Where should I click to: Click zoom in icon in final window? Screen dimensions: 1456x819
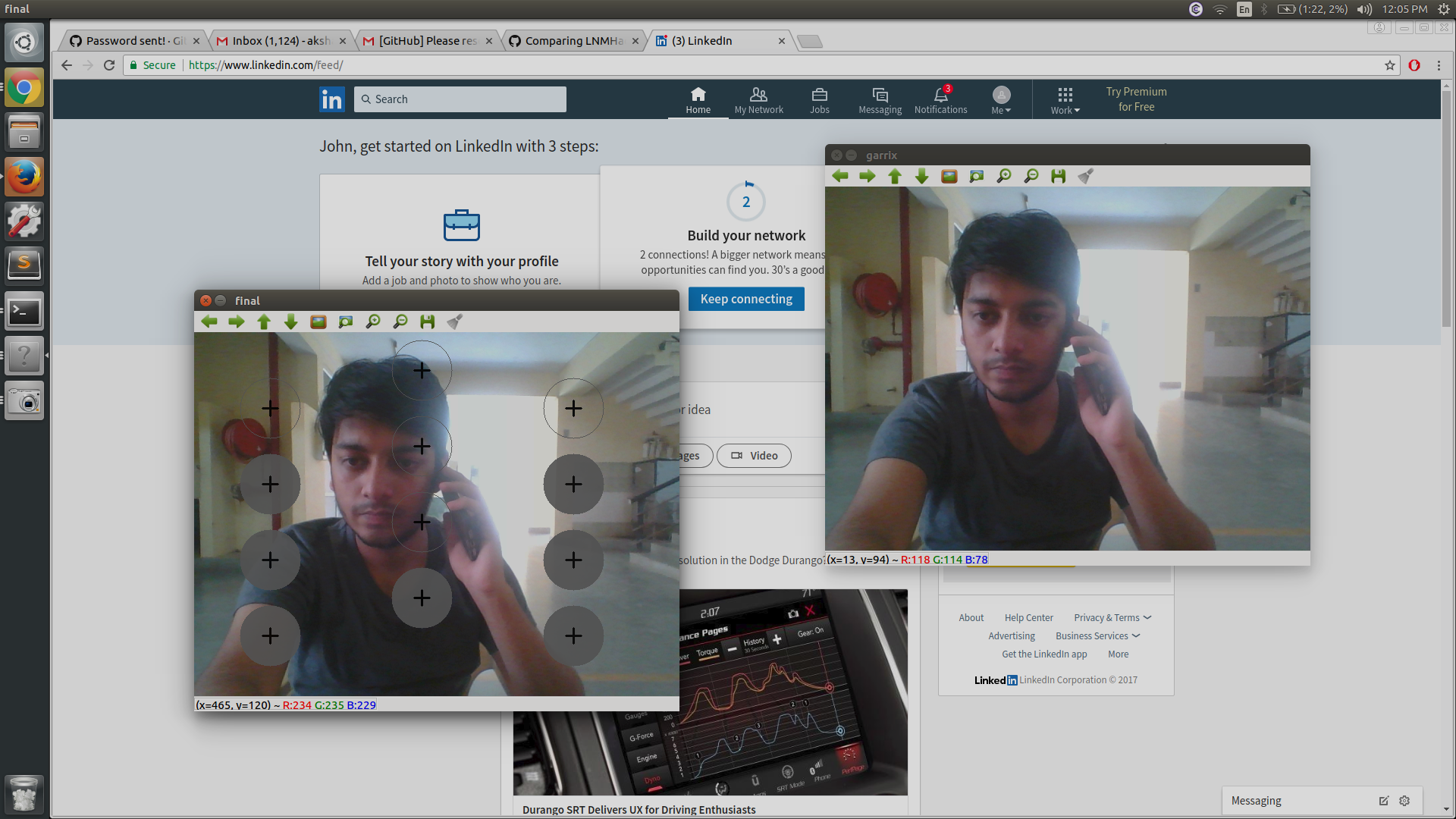(x=373, y=322)
